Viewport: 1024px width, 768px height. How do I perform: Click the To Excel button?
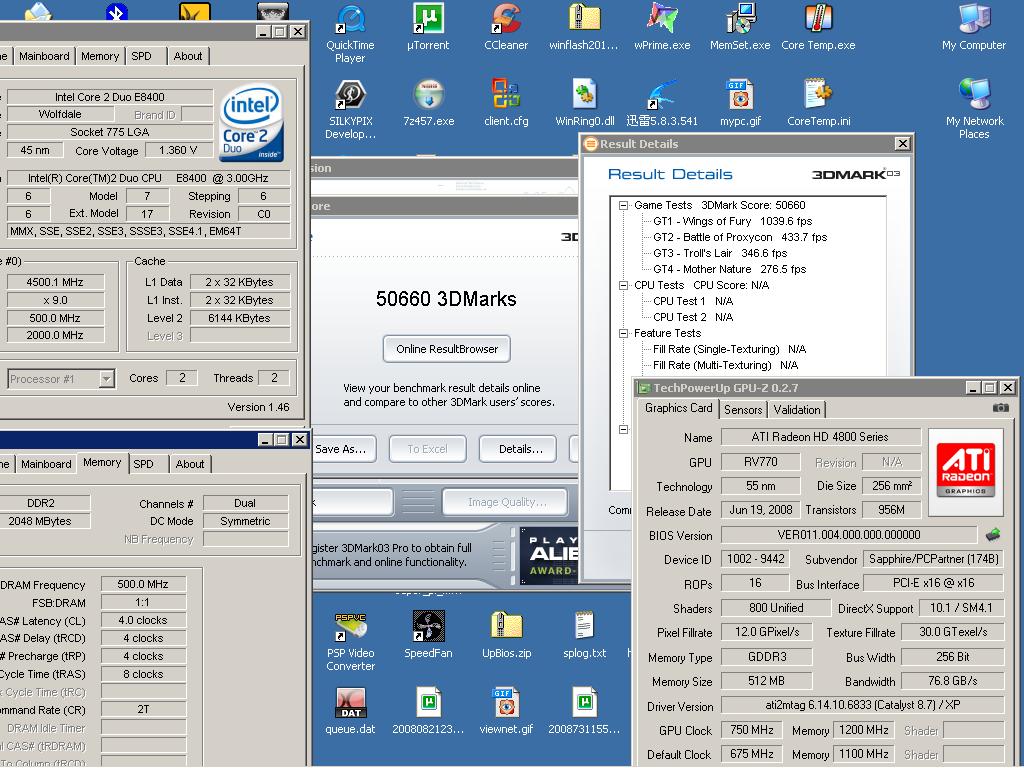[428, 449]
